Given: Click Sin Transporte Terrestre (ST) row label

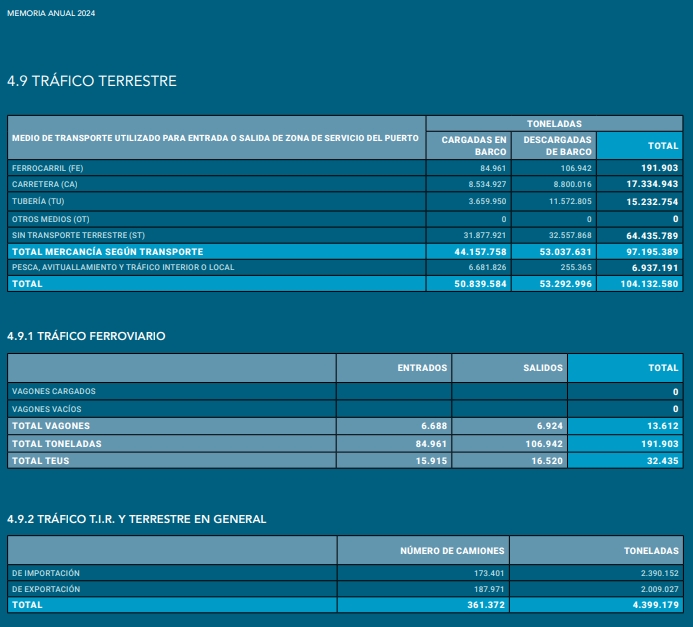Looking at the screenshot, I should [72, 234].
